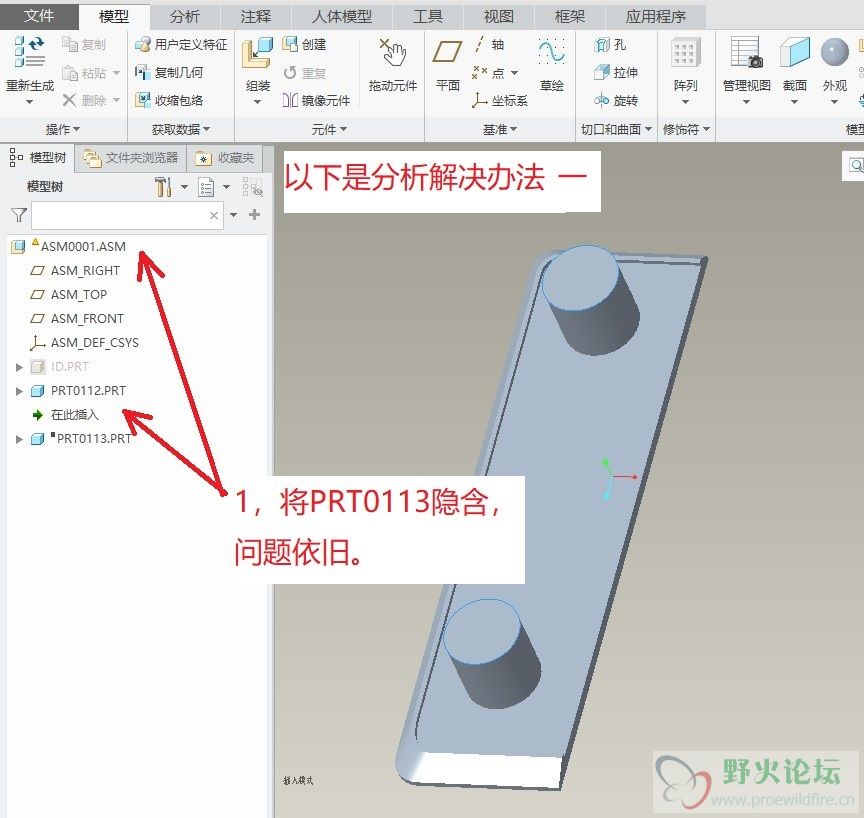
Task: Open the Favorites (收藏夹) tab
Action: click(225, 158)
